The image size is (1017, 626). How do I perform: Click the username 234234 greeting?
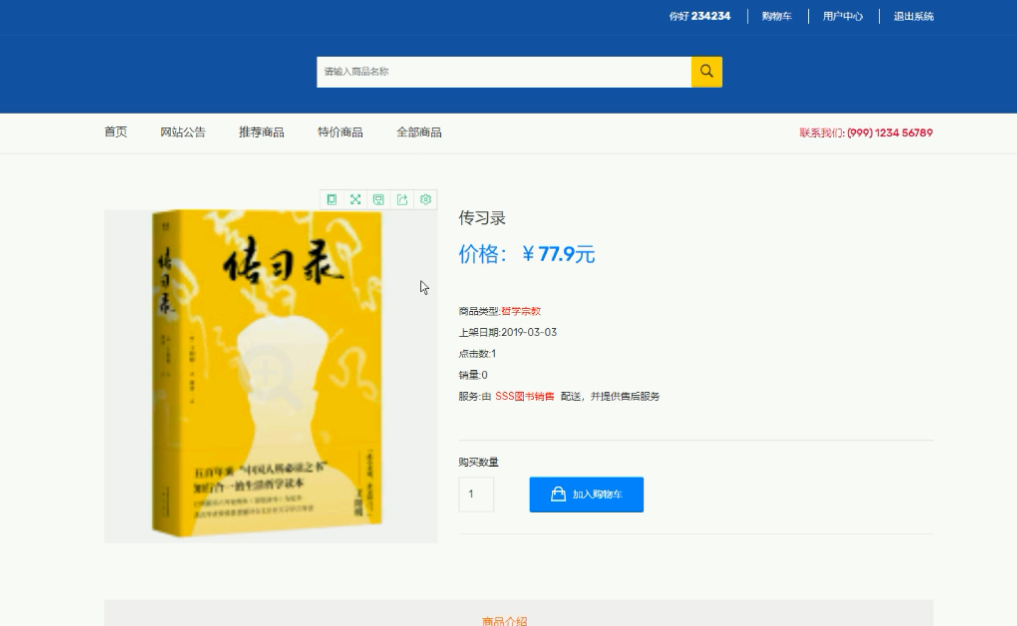coord(700,16)
